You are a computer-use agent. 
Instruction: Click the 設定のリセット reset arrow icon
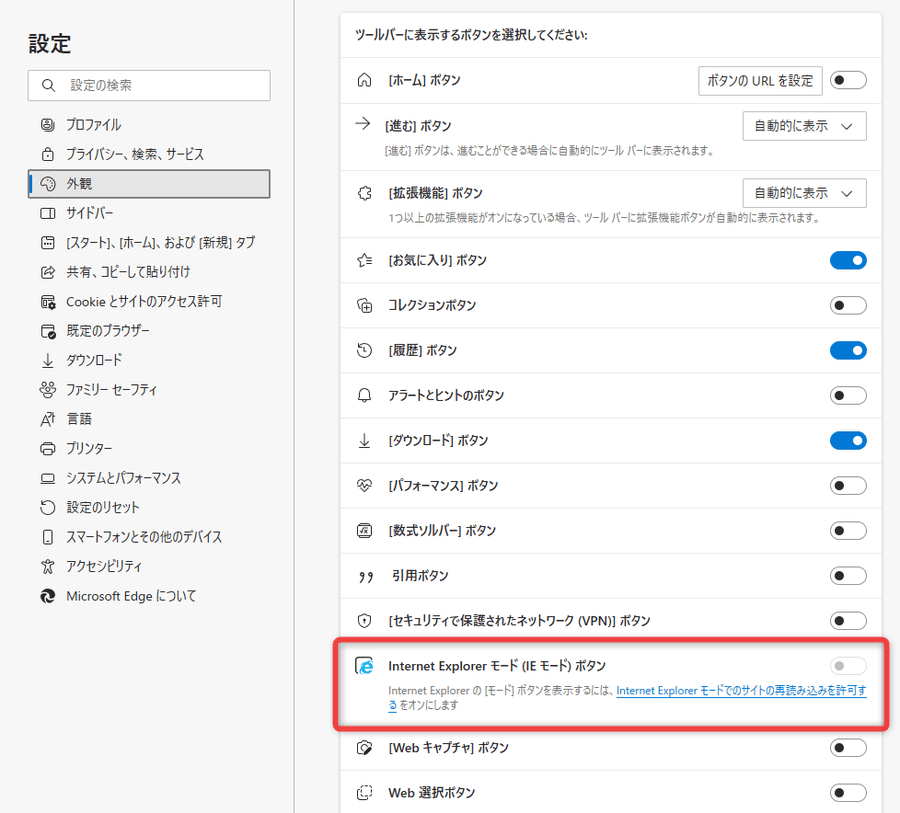pos(48,508)
